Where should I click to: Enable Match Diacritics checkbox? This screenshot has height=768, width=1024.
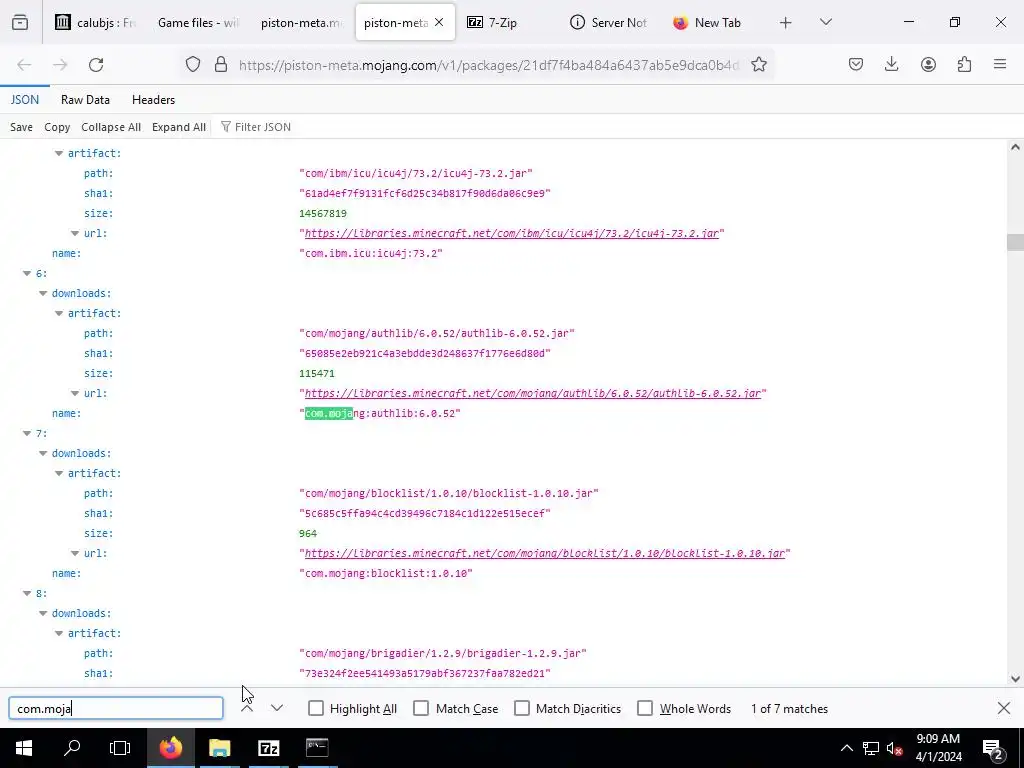(522, 709)
